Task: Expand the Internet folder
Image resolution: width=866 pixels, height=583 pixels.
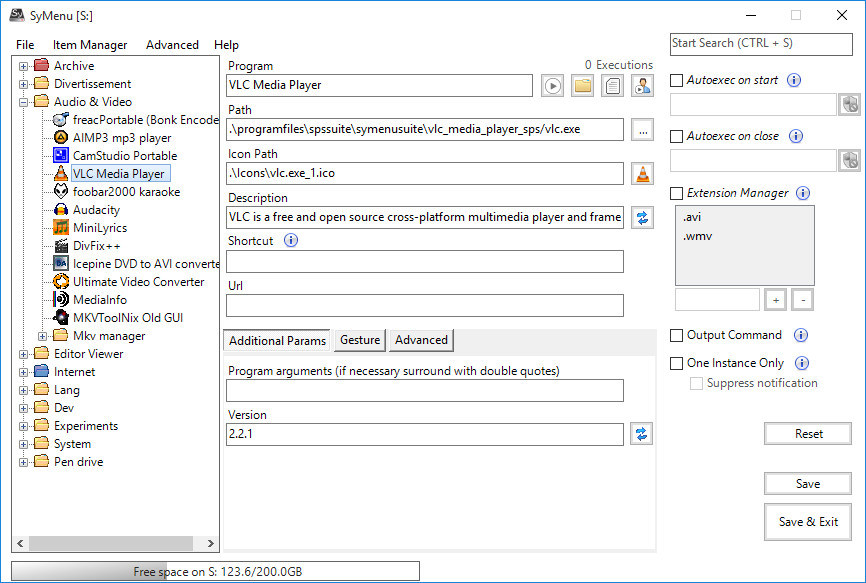Action: pos(23,372)
